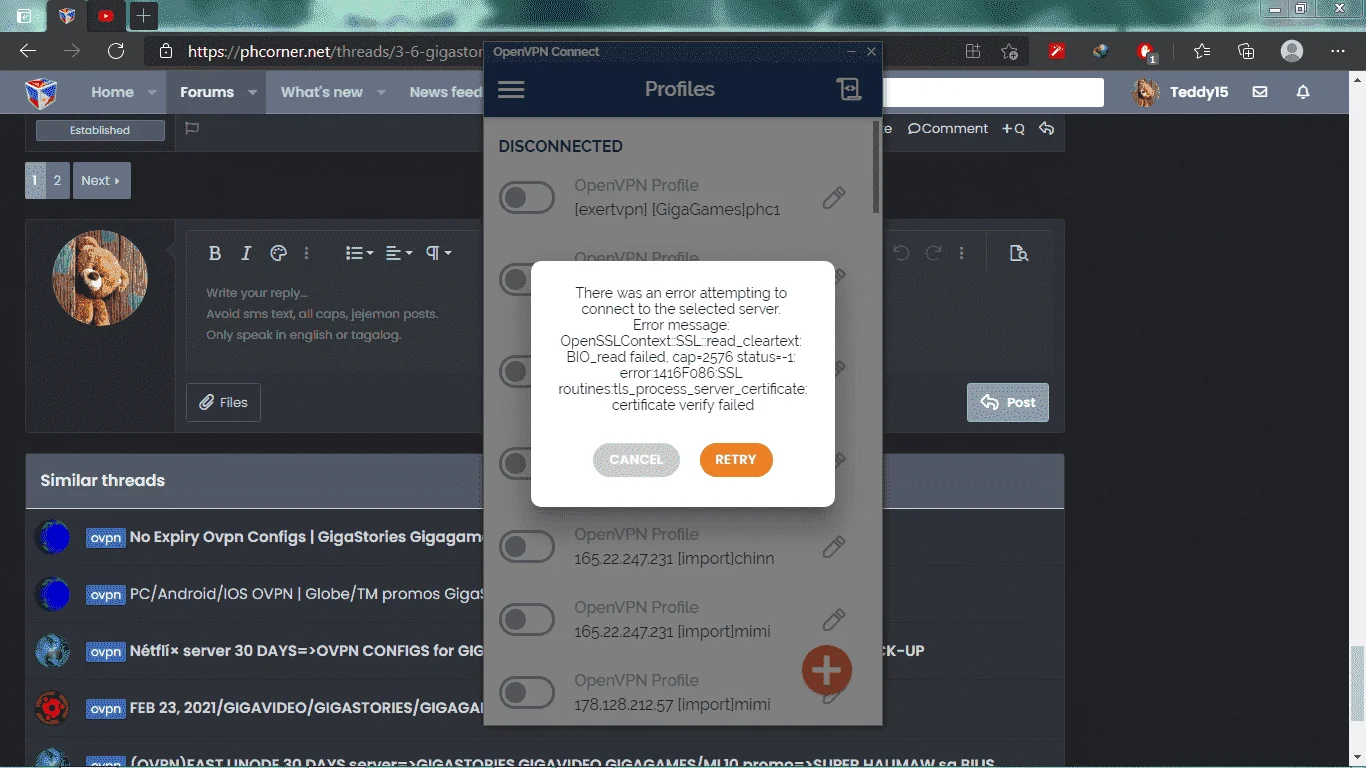Switch to the YouTube browser tab
Screen dimensions: 1366x768
point(106,16)
